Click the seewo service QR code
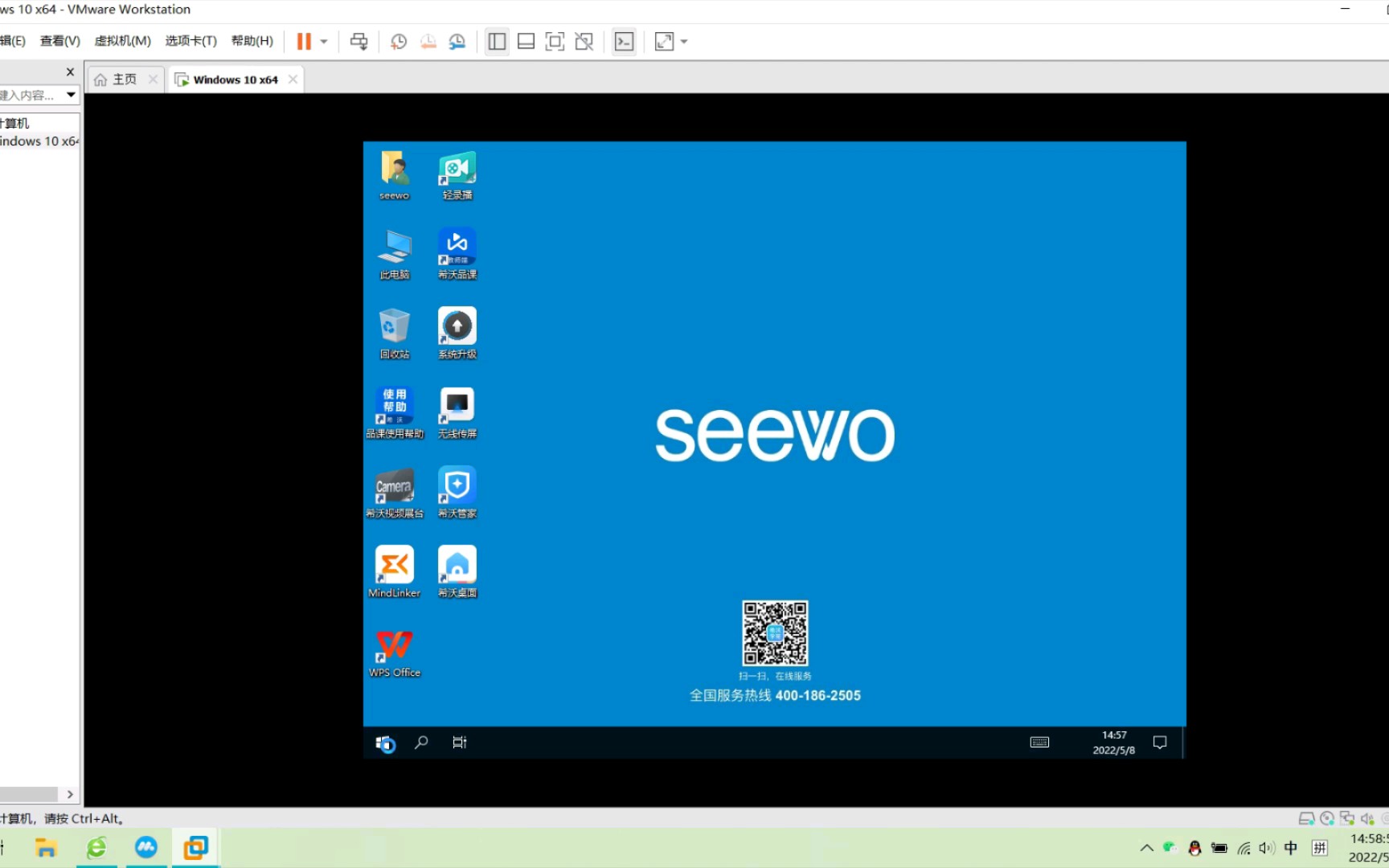The width and height of the screenshot is (1389, 868). click(x=775, y=633)
